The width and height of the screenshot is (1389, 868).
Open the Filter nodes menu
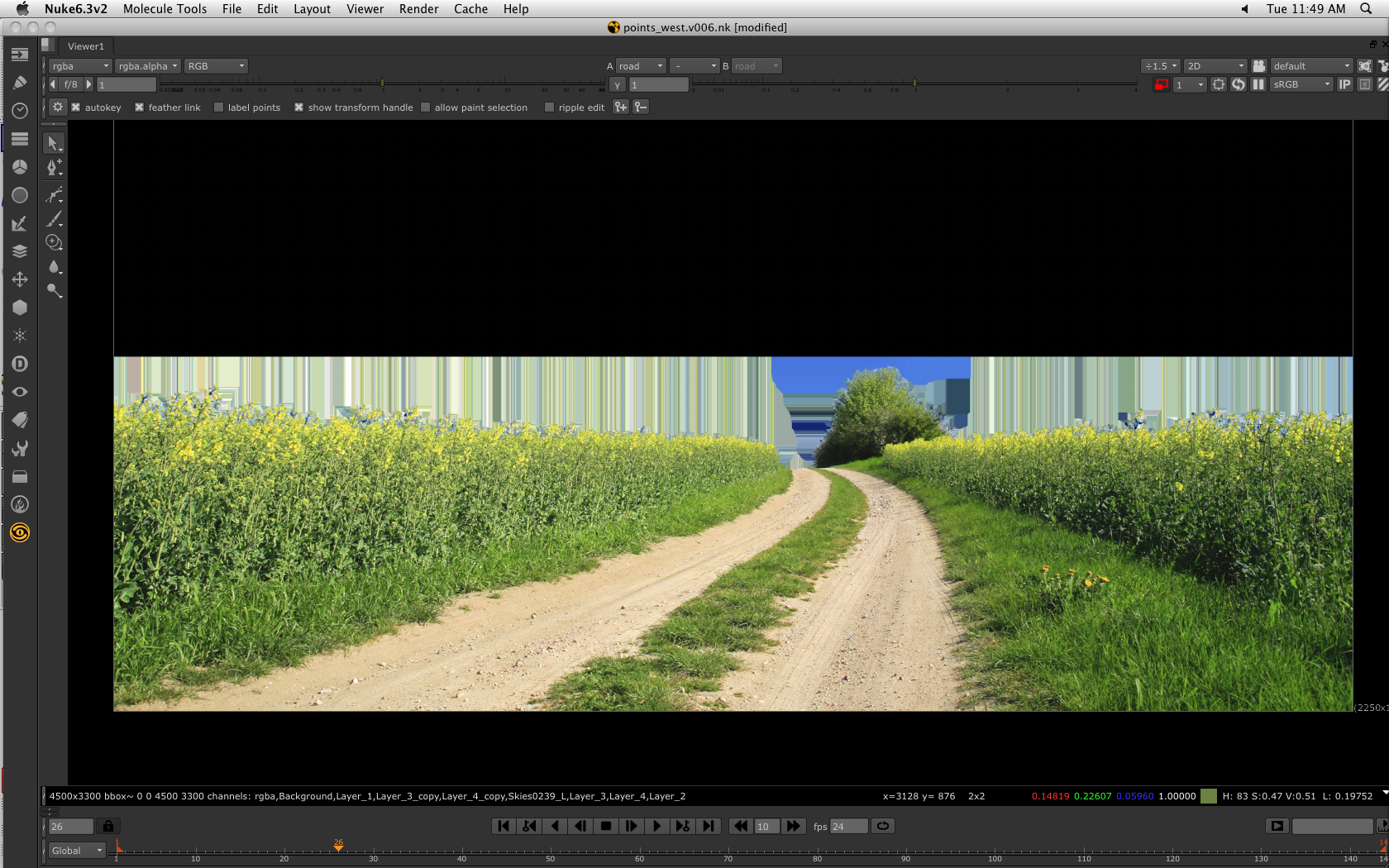click(20, 195)
